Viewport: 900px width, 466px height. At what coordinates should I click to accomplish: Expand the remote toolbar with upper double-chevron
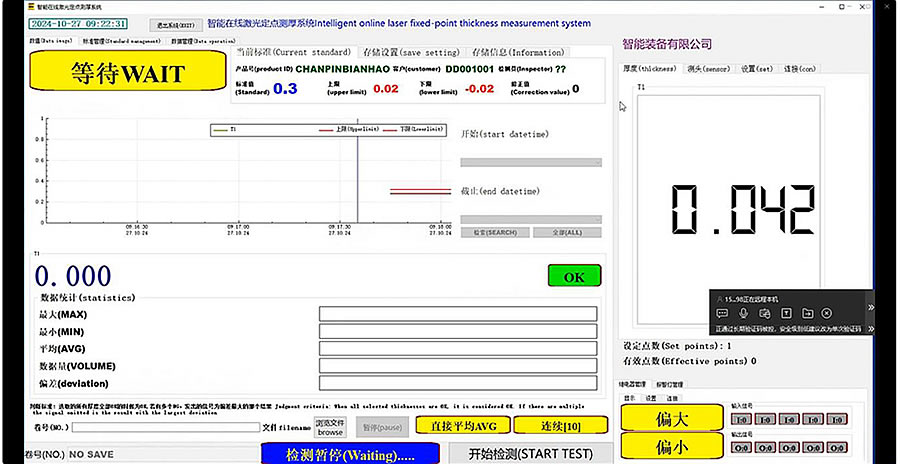(x=870, y=307)
